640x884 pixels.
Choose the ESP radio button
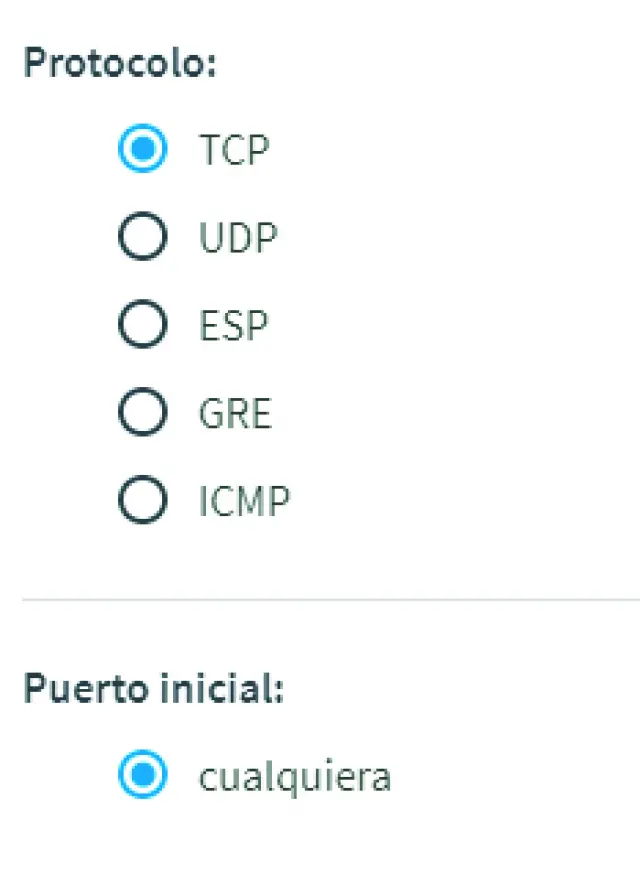click(142, 325)
